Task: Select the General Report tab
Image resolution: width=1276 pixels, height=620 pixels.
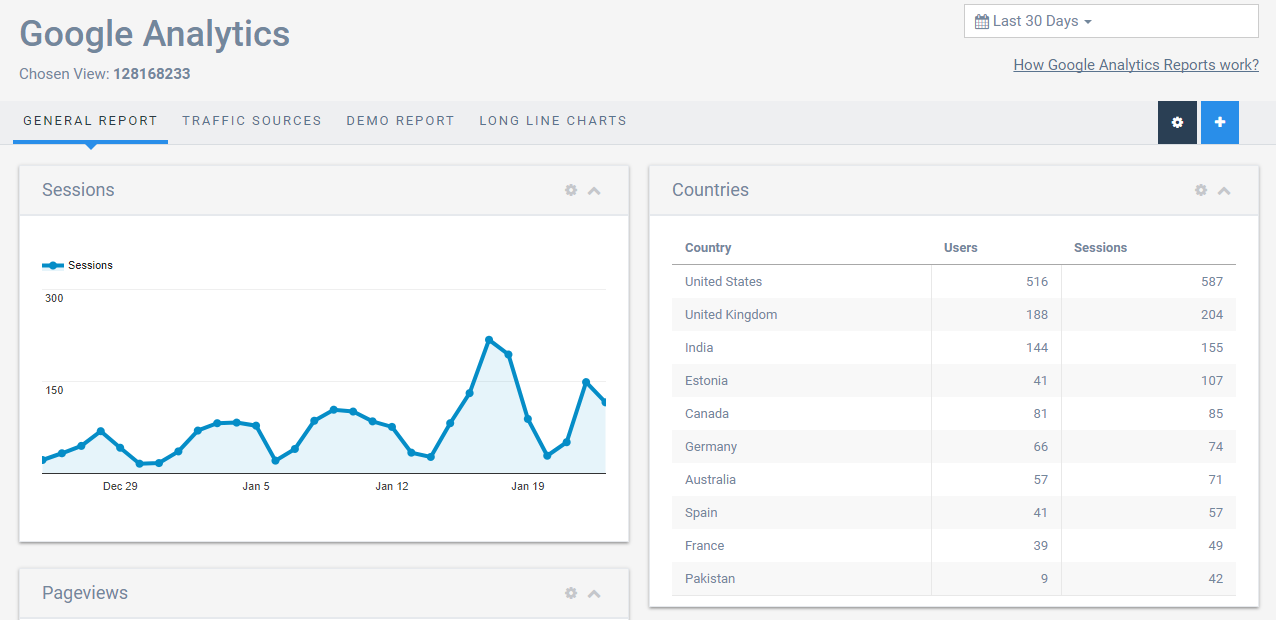Action: 90,121
